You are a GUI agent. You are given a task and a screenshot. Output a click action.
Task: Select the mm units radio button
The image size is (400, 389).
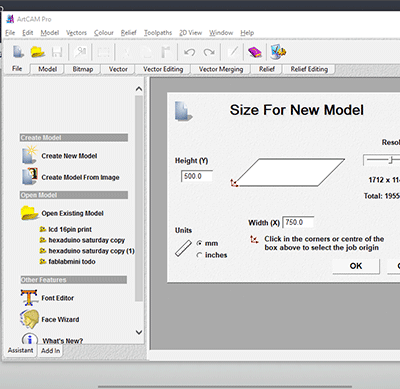[199, 243]
